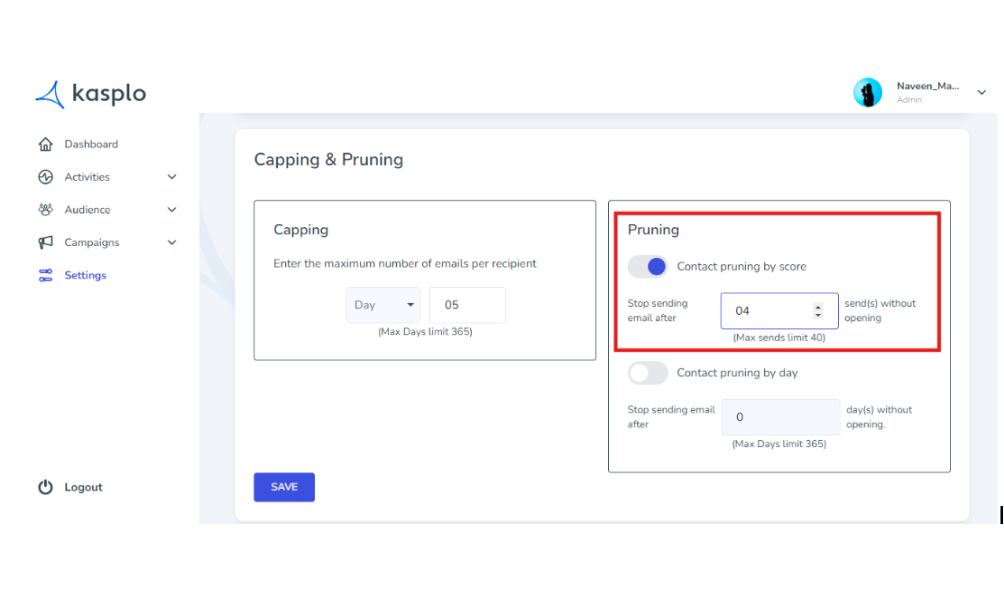Click the kasplo logo
This screenshot has width=1004, height=591.
point(91,94)
